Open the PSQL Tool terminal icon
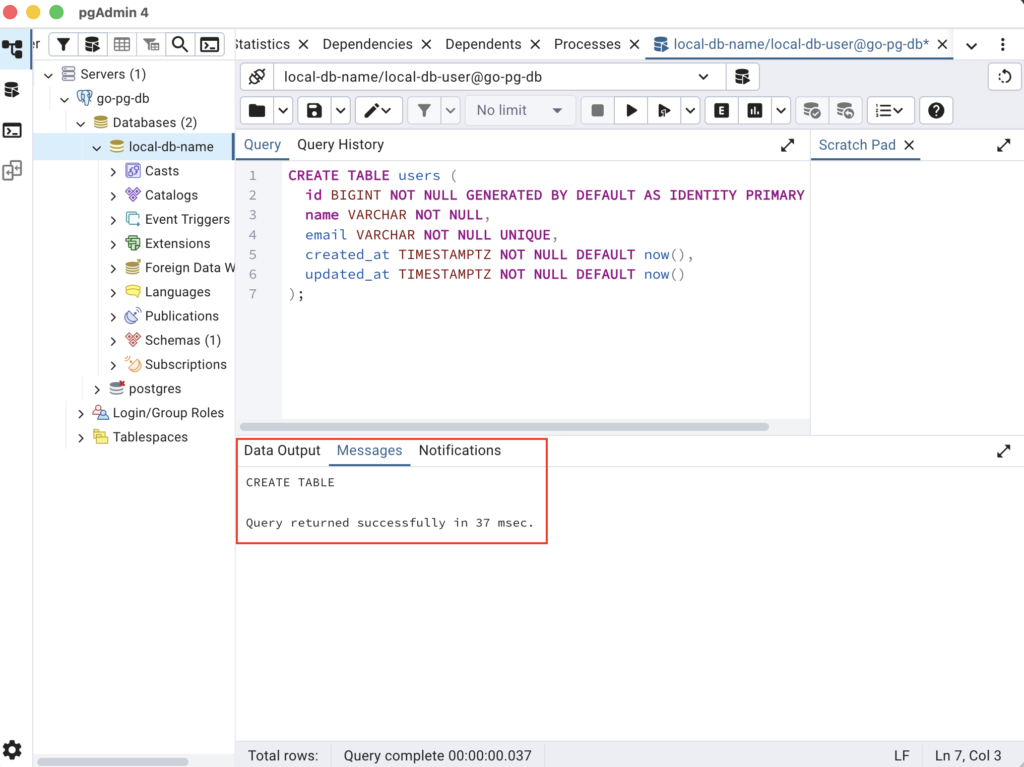This screenshot has width=1024, height=767. tap(209, 44)
